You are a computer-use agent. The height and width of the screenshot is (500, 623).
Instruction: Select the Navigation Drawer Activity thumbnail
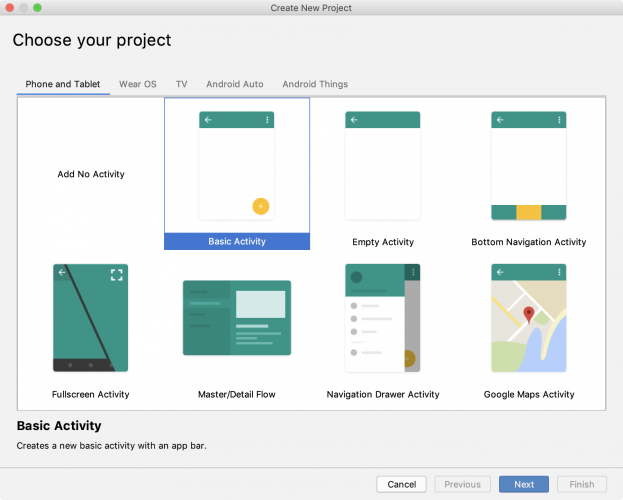pyautogui.click(x=383, y=318)
